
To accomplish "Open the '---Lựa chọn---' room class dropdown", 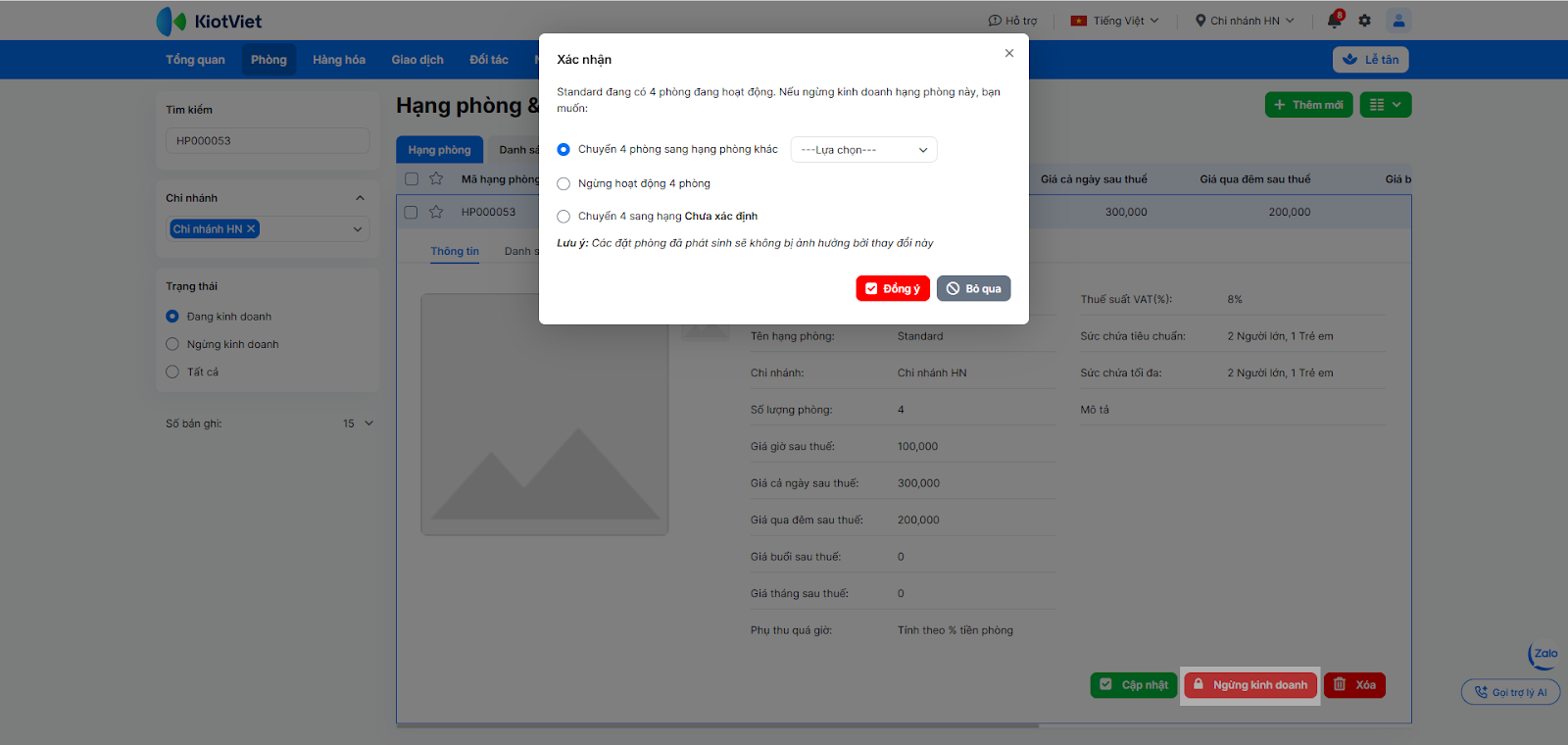I will (x=863, y=150).
